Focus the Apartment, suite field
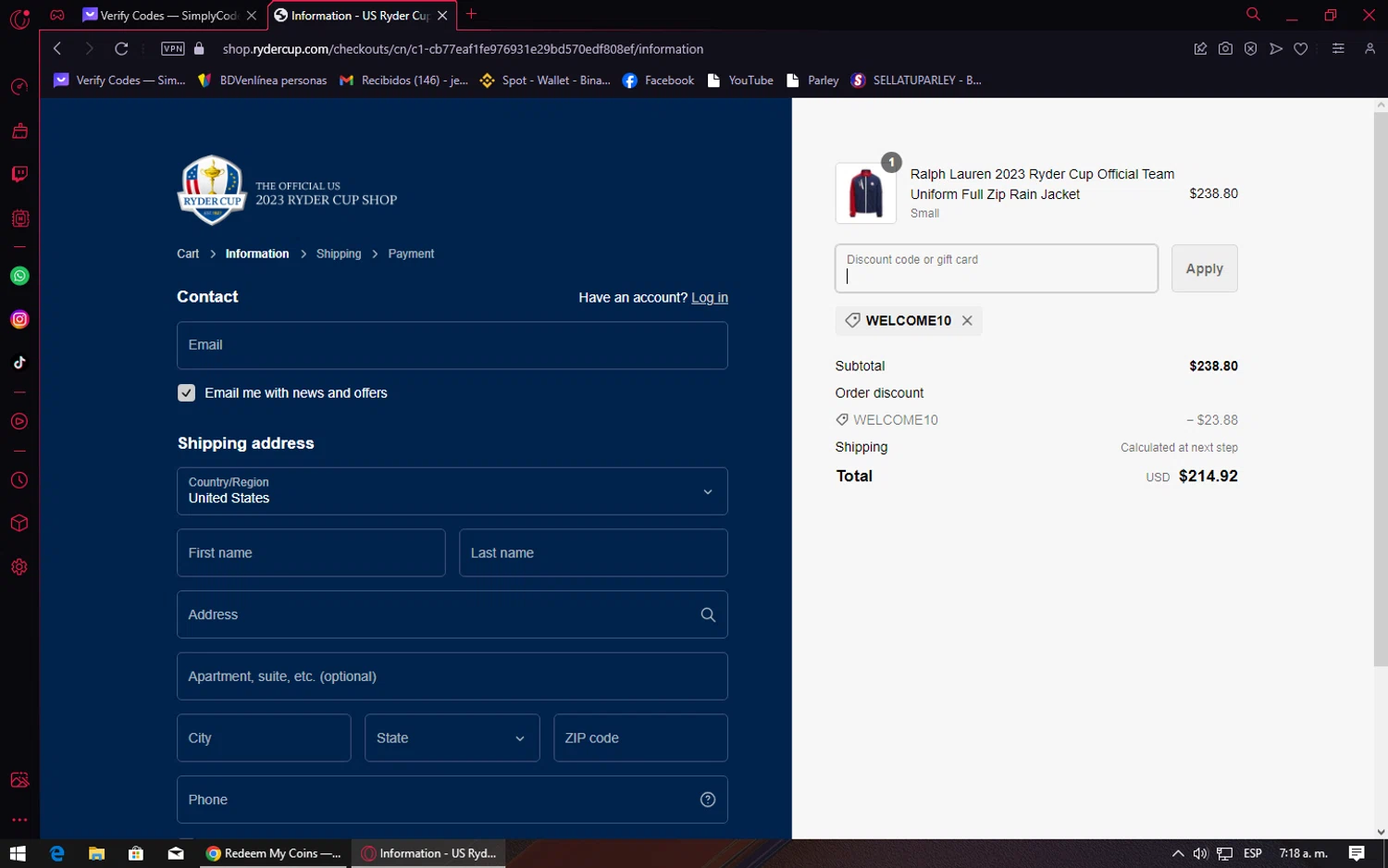Screen dimensions: 1388x868 click(x=452, y=676)
